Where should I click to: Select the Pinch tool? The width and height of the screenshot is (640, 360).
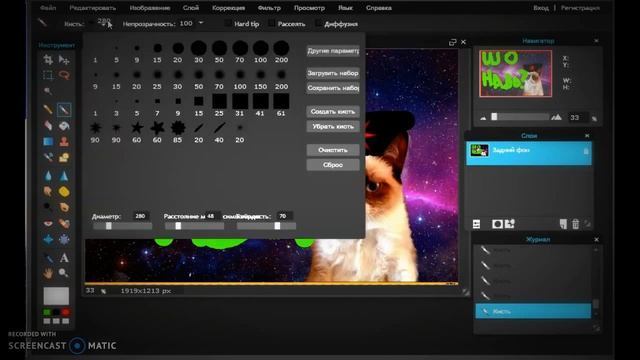point(64,239)
